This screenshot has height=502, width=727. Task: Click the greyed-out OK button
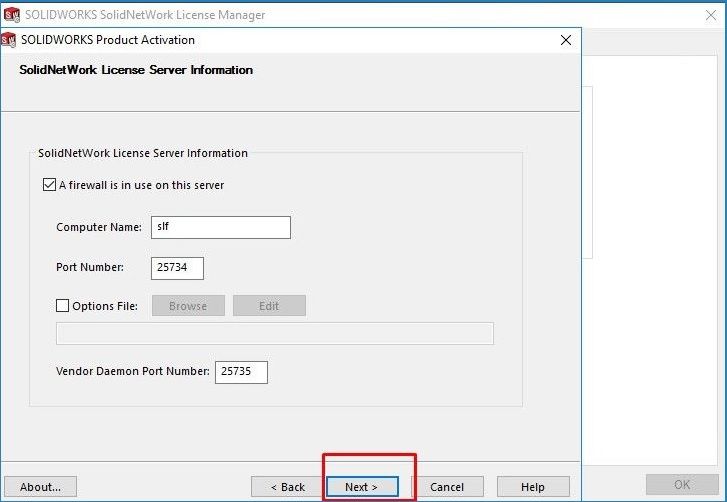681,485
